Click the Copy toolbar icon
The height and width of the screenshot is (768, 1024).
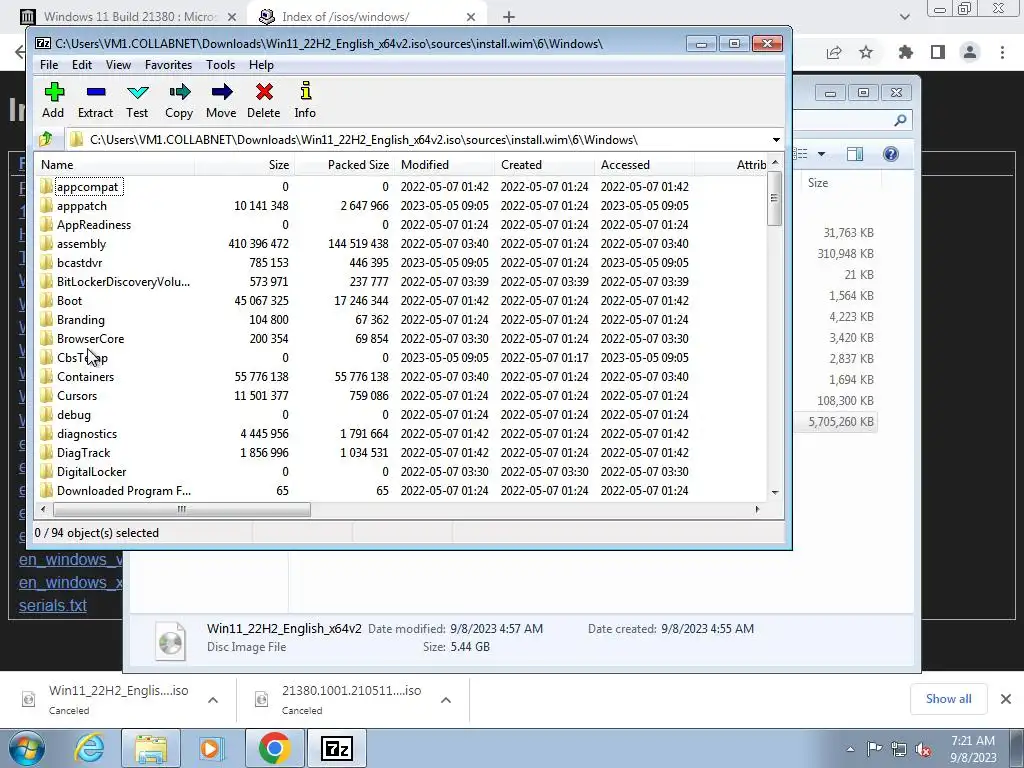pyautogui.click(x=179, y=100)
